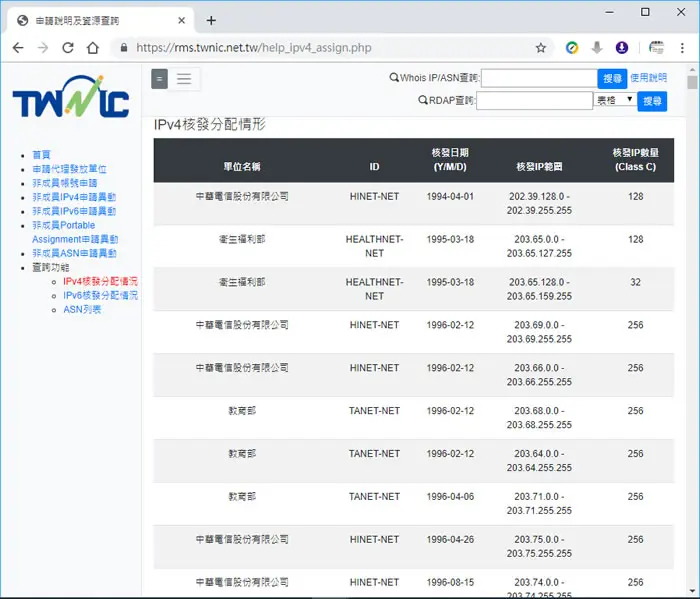Open the purple download extension icon
Image resolution: width=700 pixels, height=599 pixels.
coord(622,48)
